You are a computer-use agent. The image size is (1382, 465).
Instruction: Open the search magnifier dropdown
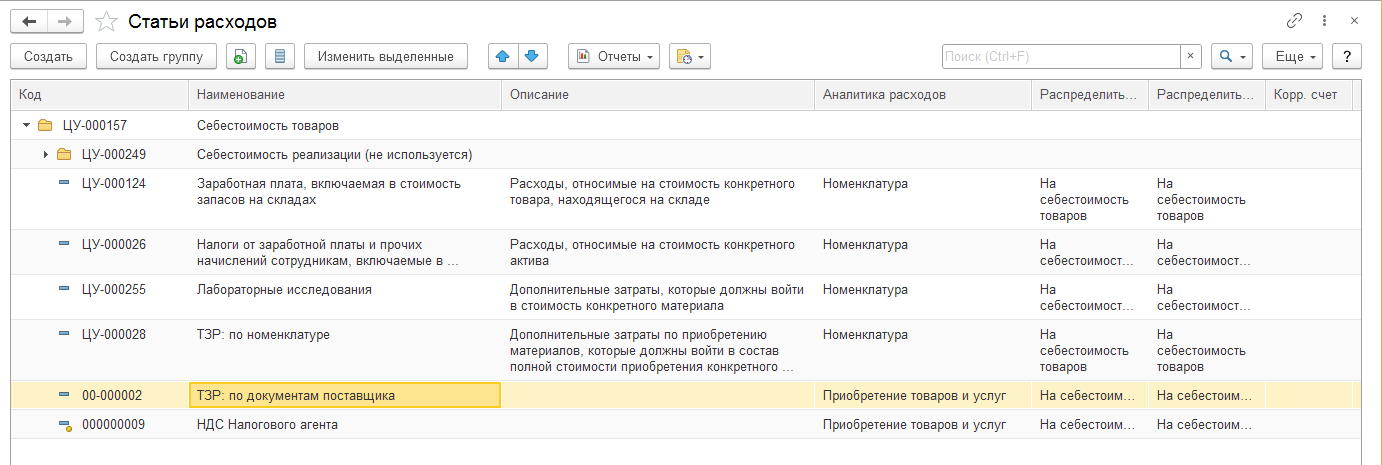(1231, 57)
